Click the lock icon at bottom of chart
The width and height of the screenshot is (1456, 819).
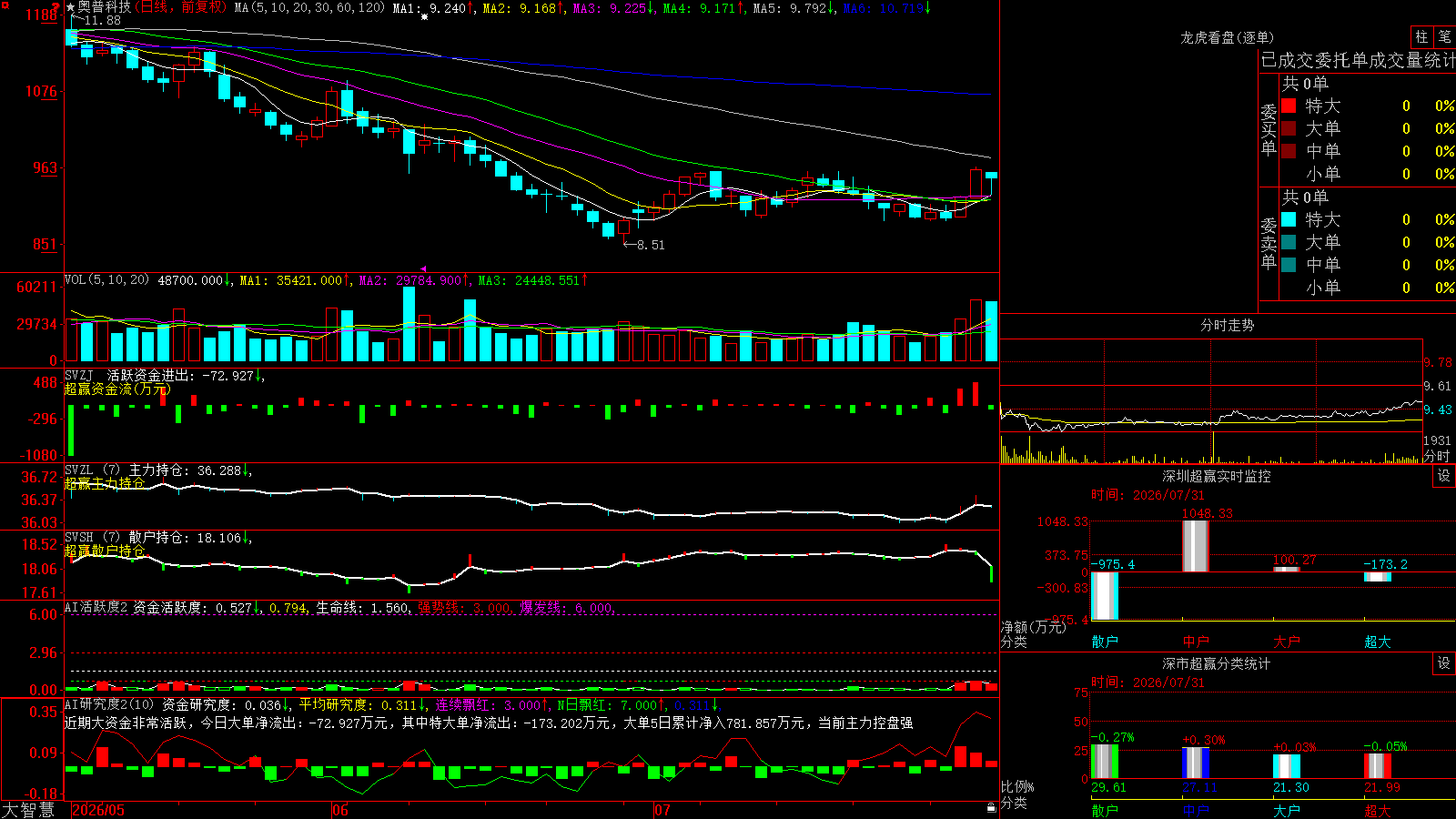991,808
